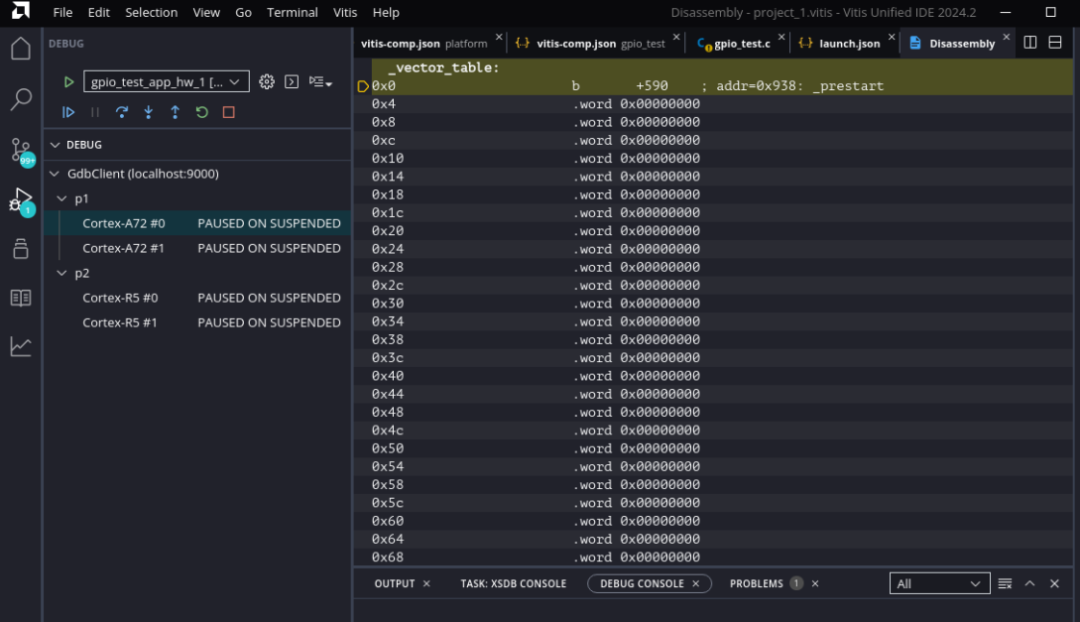This screenshot has height=622, width=1080.
Task: Open the Vitis menu
Action: 345,12
